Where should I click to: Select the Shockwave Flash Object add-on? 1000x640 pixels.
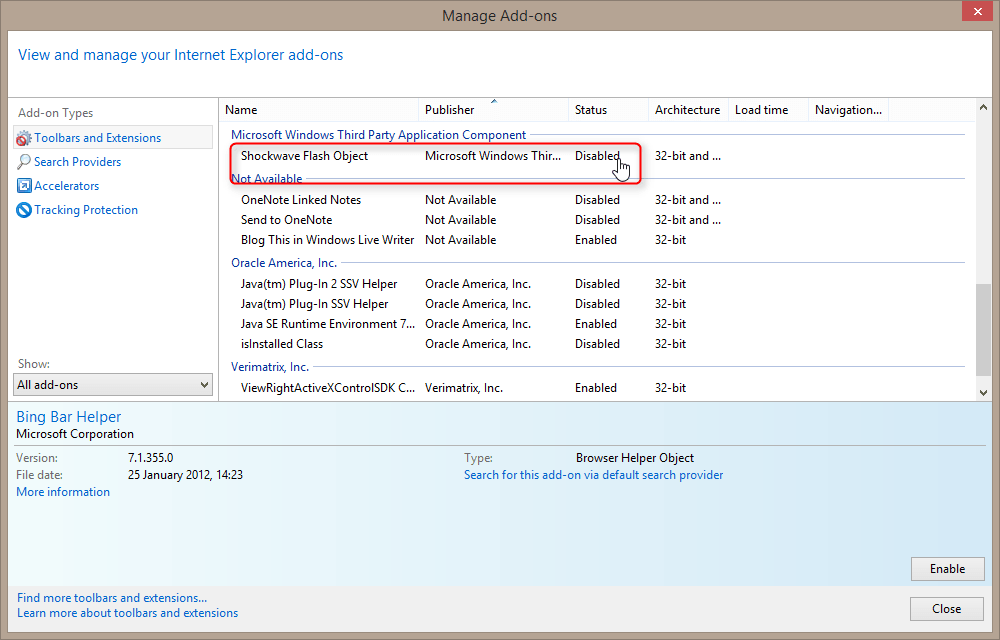coord(304,156)
